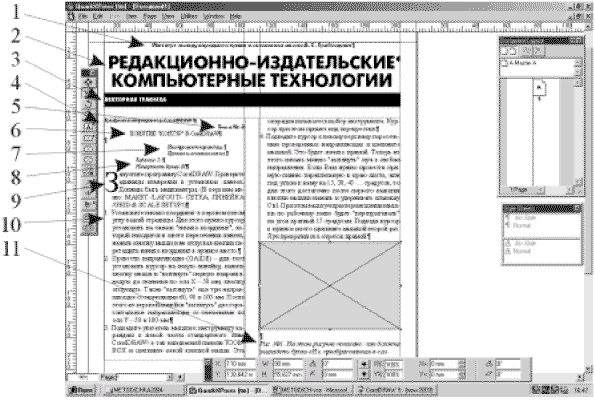Click the flip vertical arrow in Measurements palette

364,374
